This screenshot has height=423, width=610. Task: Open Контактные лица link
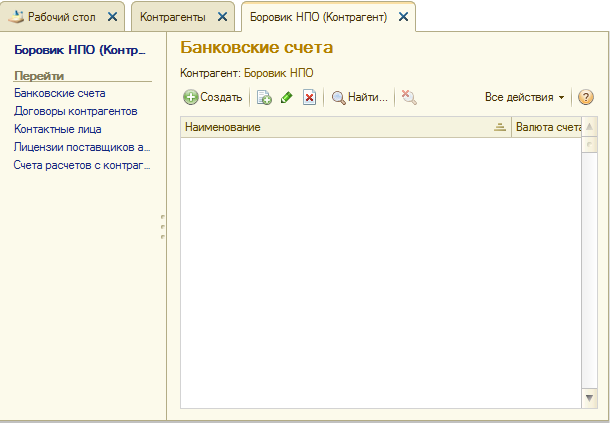(58, 129)
